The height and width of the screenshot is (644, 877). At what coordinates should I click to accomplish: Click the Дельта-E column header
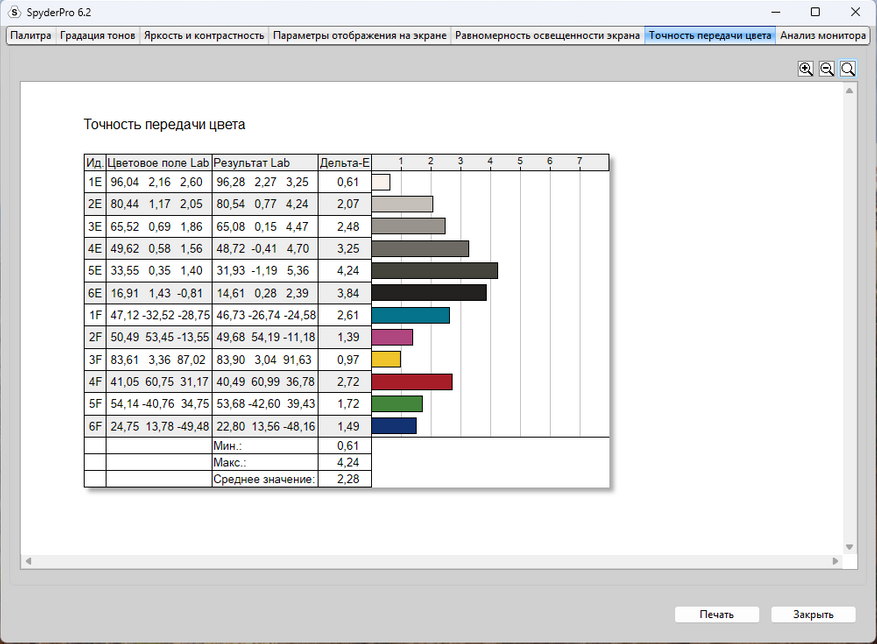coord(345,163)
